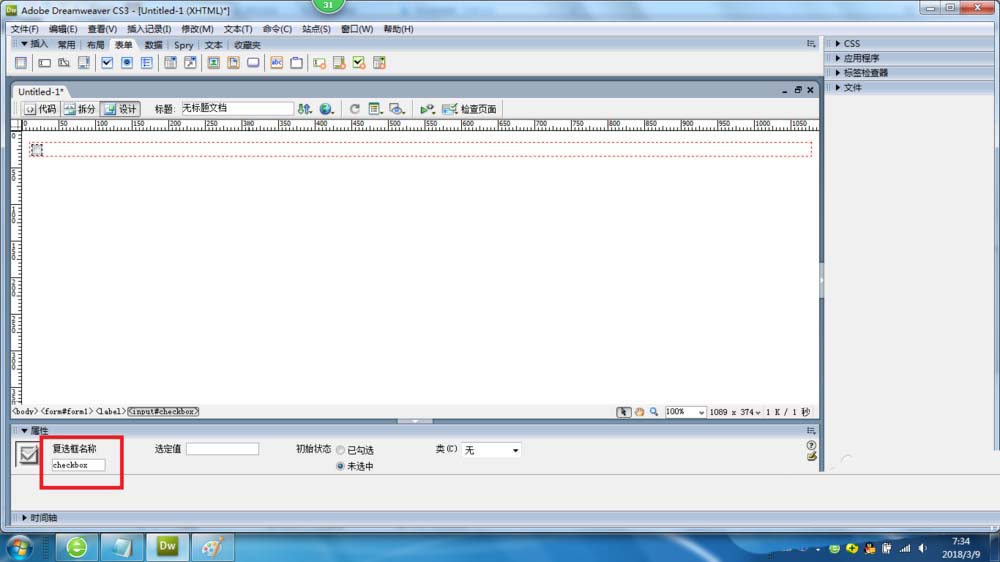Click the Refresh design view icon

pos(354,109)
